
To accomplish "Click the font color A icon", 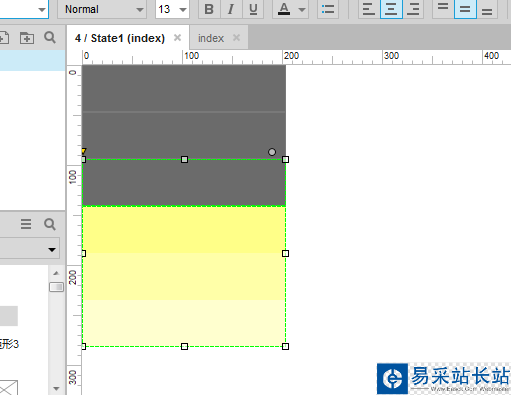I will [x=284, y=9].
